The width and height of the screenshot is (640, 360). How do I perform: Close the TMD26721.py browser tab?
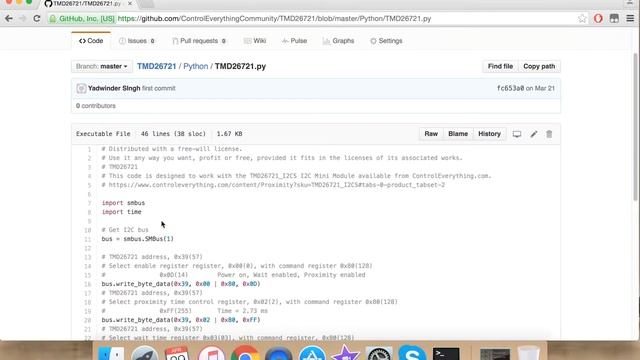(130, 3)
